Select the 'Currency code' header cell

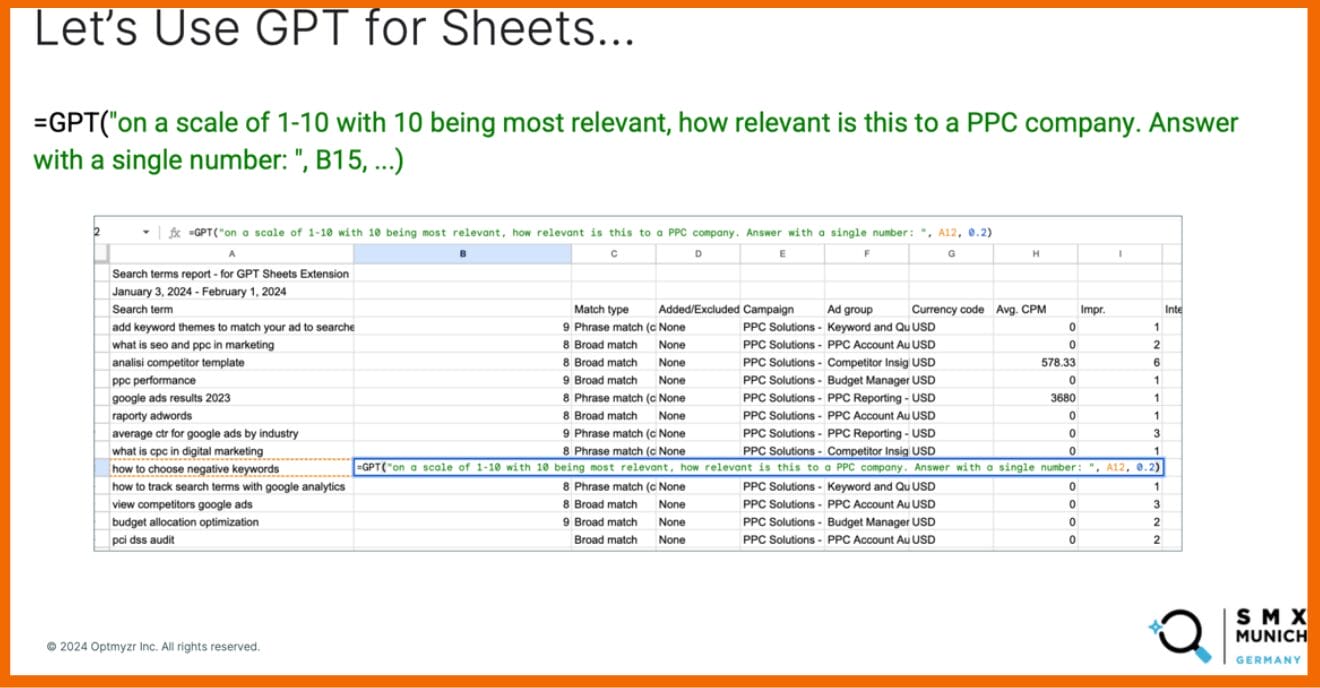pos(950,309)
